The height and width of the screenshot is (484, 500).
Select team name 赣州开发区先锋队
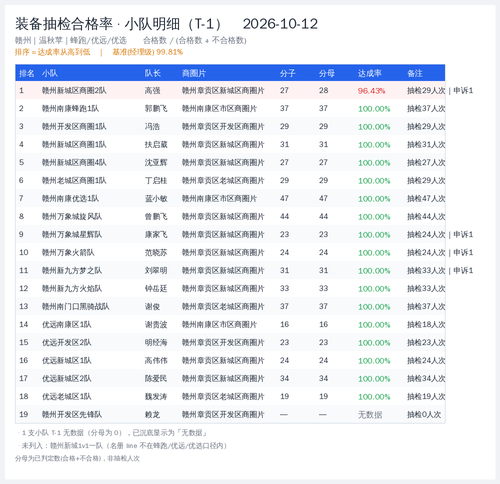[72, 415]
